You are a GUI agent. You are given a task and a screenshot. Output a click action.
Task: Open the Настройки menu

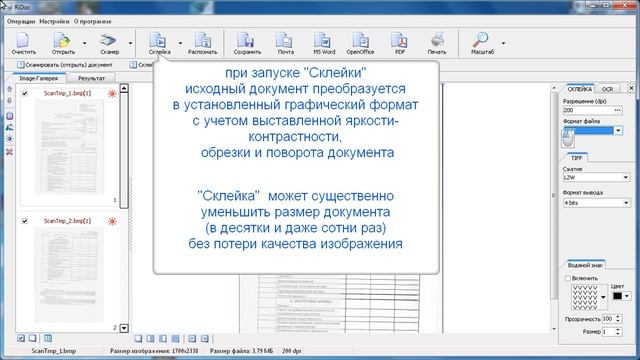(54, 22)
